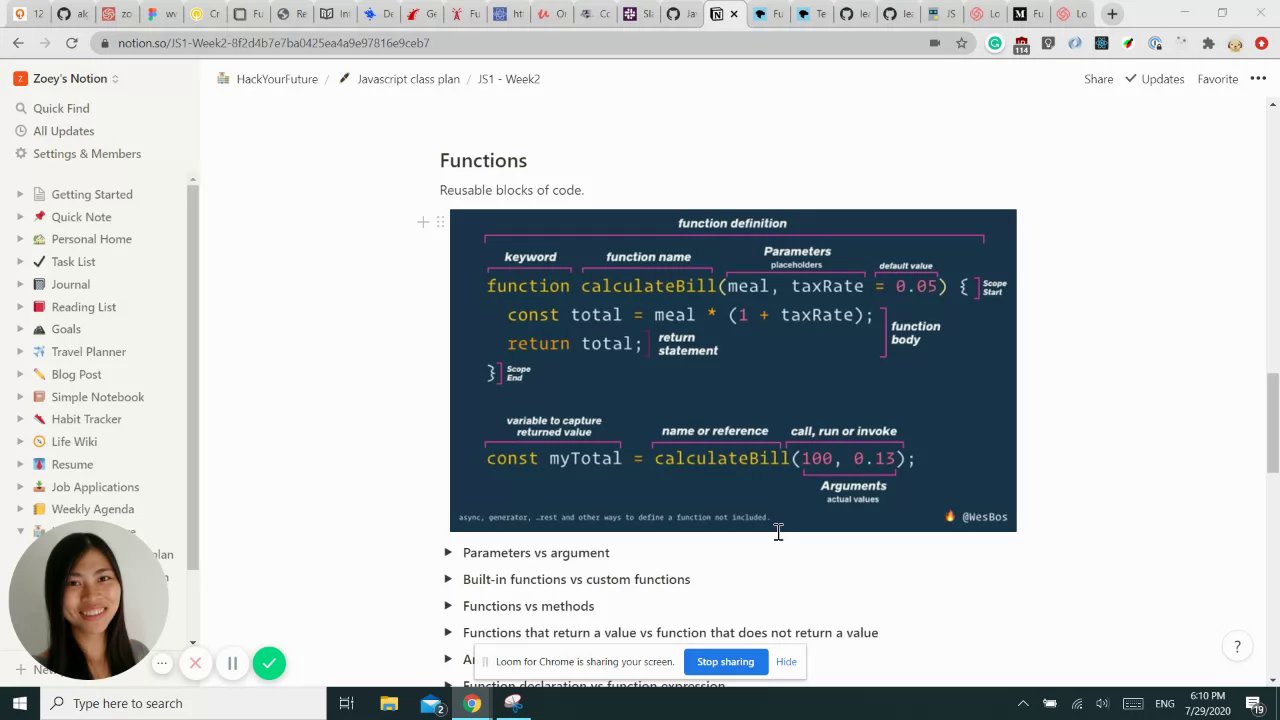
Task: Pause the Loom recording
Action: point(232,663)
